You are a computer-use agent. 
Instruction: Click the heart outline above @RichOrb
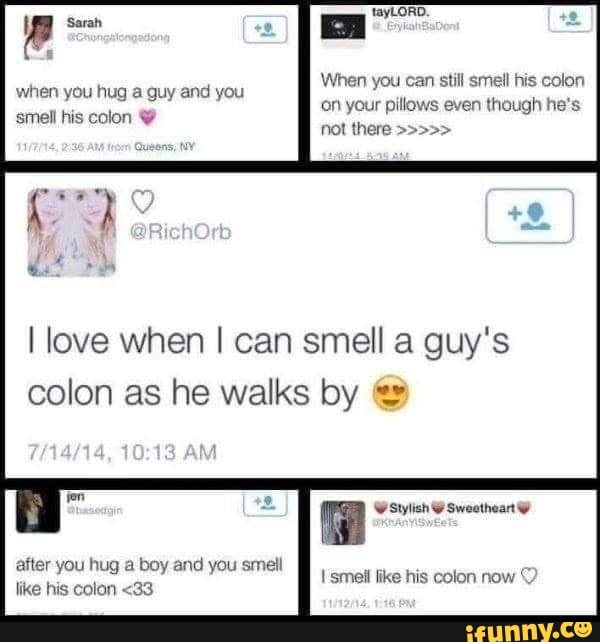pyautogui.click(x=143, y=201)
